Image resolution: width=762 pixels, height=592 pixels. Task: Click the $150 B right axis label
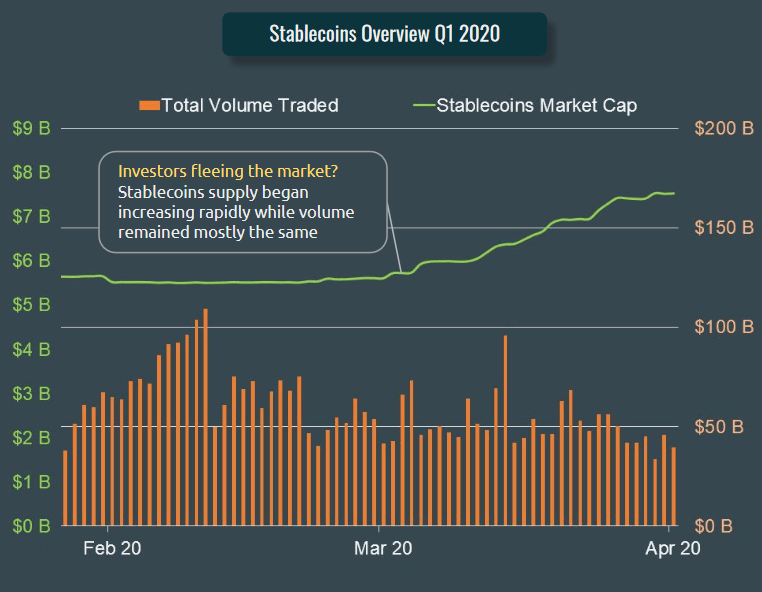pyautogui.click(x=724, y=227)
